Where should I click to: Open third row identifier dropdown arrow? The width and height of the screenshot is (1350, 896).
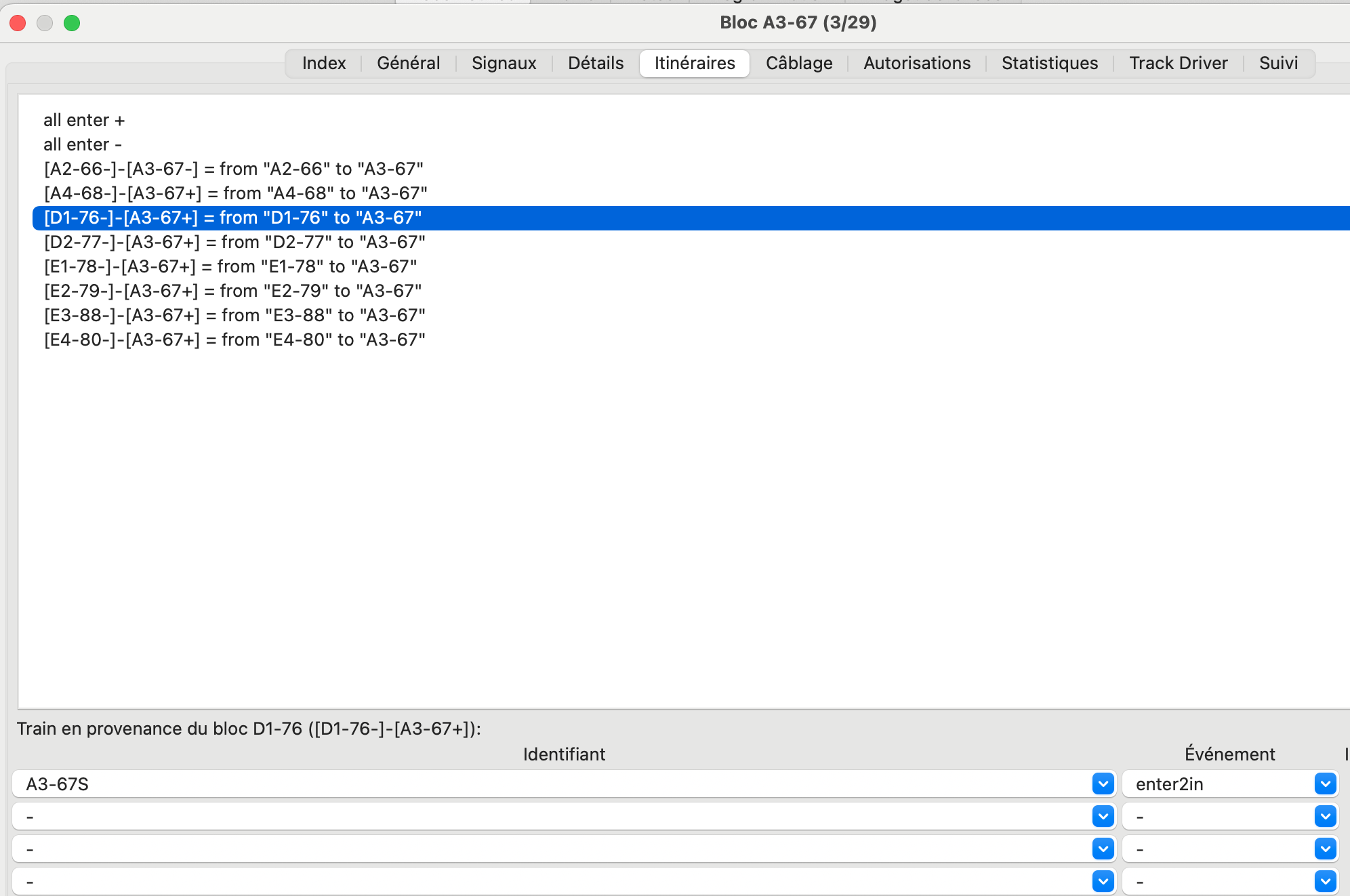(1103, 849)
